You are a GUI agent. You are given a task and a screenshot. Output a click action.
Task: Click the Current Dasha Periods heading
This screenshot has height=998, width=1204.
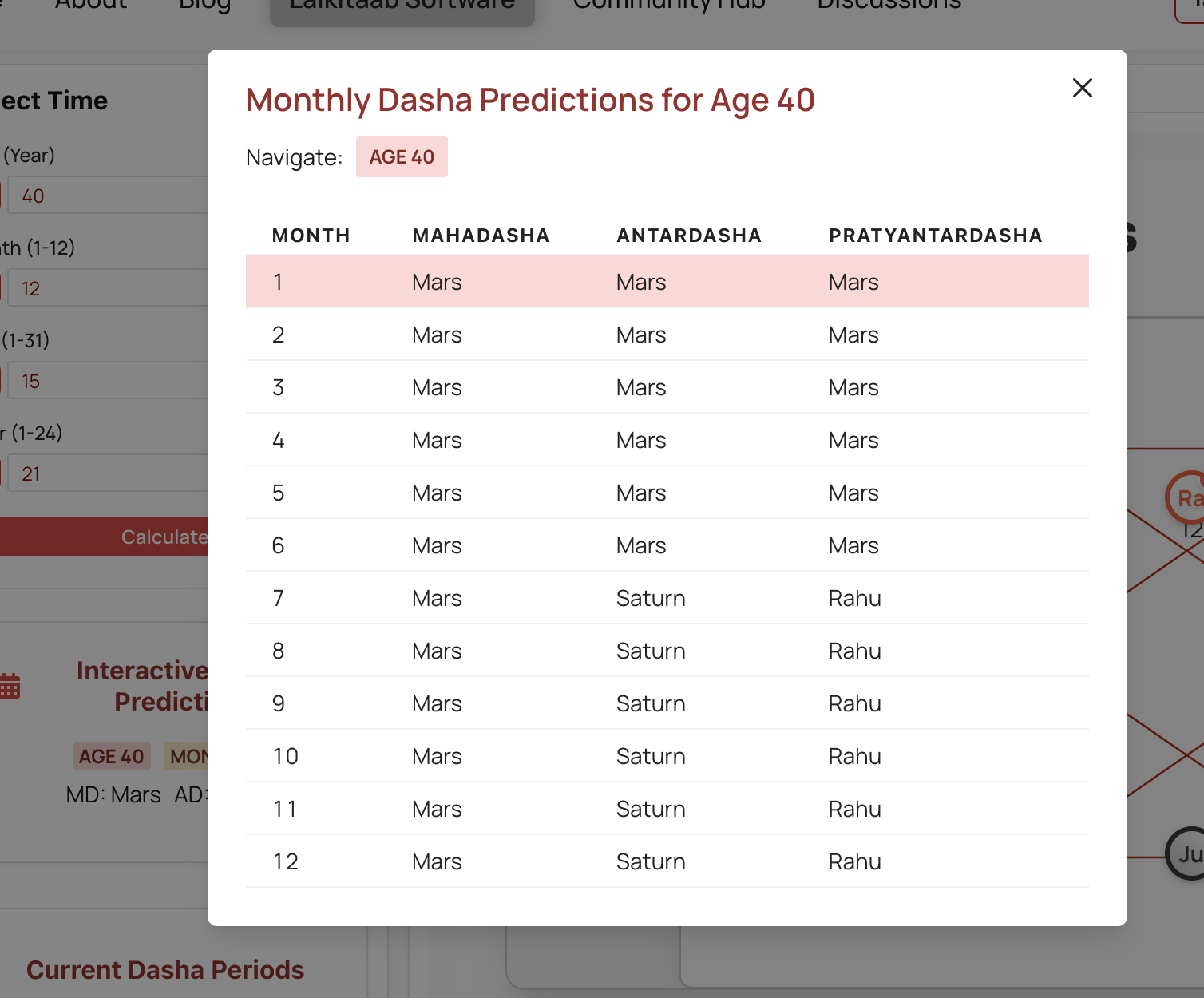165,969
